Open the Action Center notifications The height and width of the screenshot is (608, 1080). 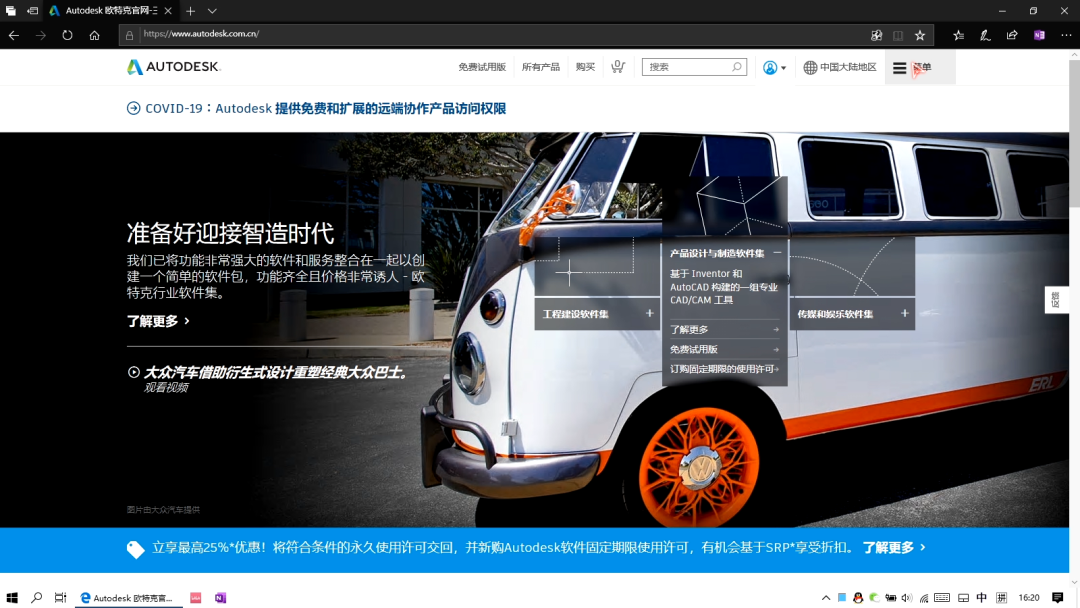(1057, 598)
